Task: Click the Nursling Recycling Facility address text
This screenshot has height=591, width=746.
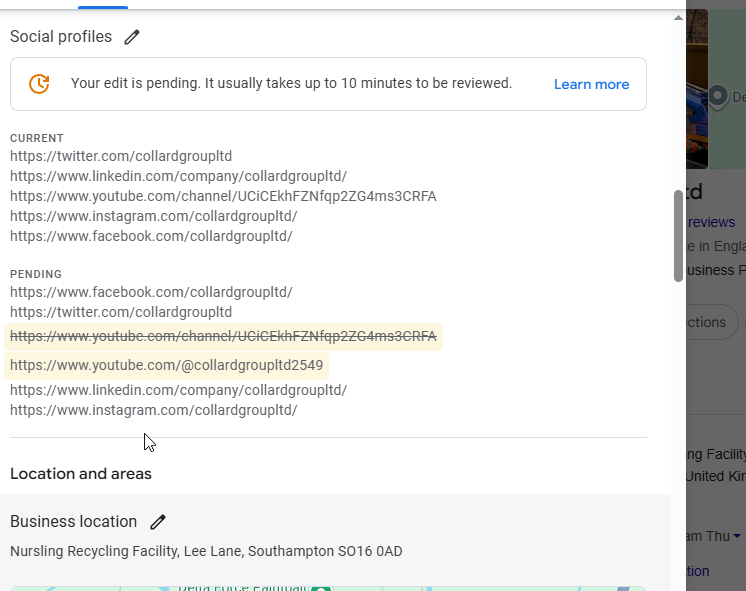Action: coord(206,551)
